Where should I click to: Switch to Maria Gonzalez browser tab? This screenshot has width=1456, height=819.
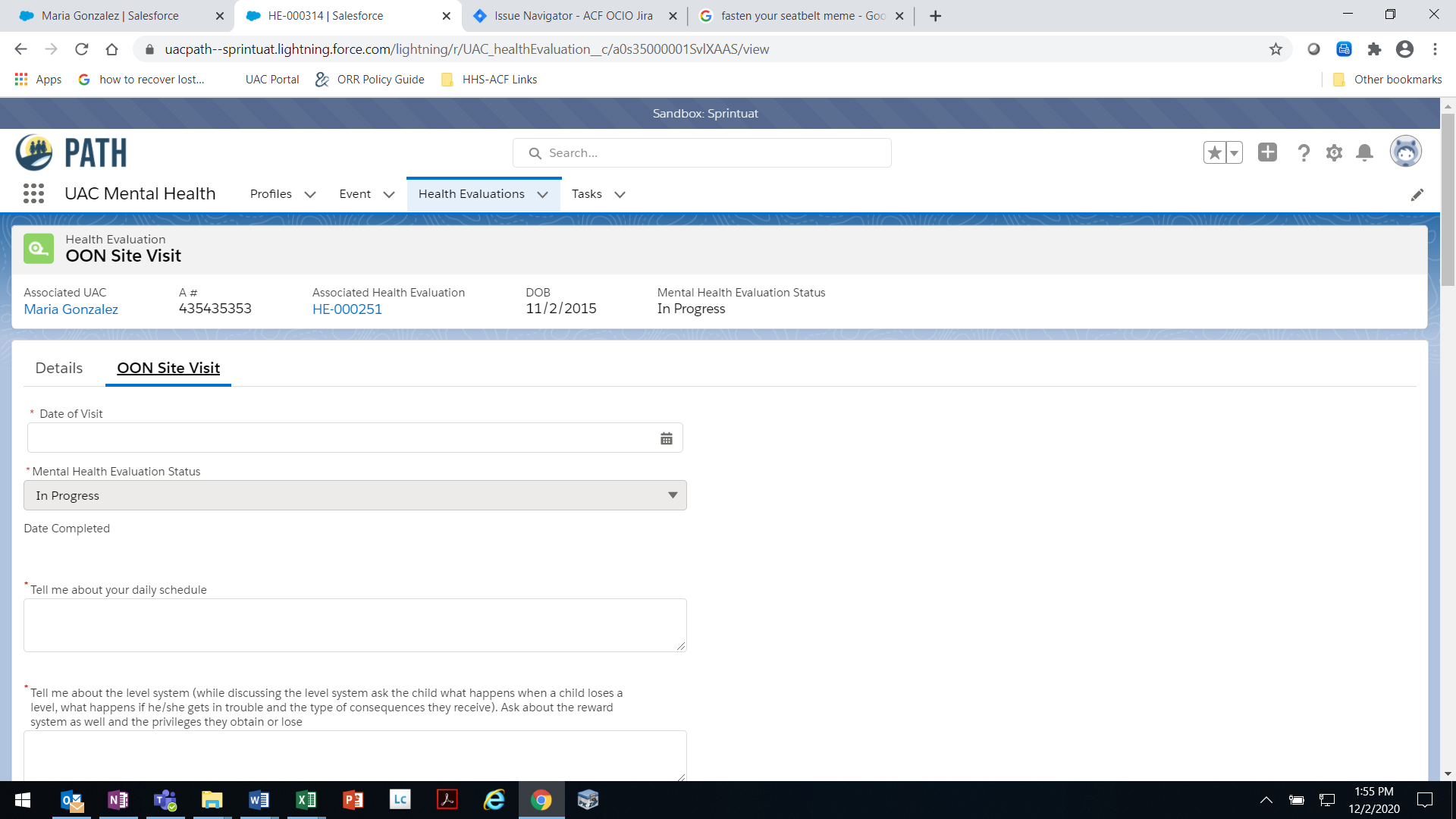pos(110,16)
